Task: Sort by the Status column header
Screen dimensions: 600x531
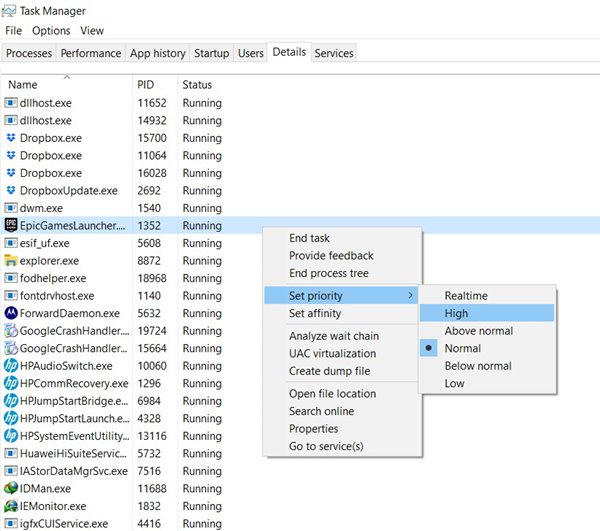Action: pos(197,85)
